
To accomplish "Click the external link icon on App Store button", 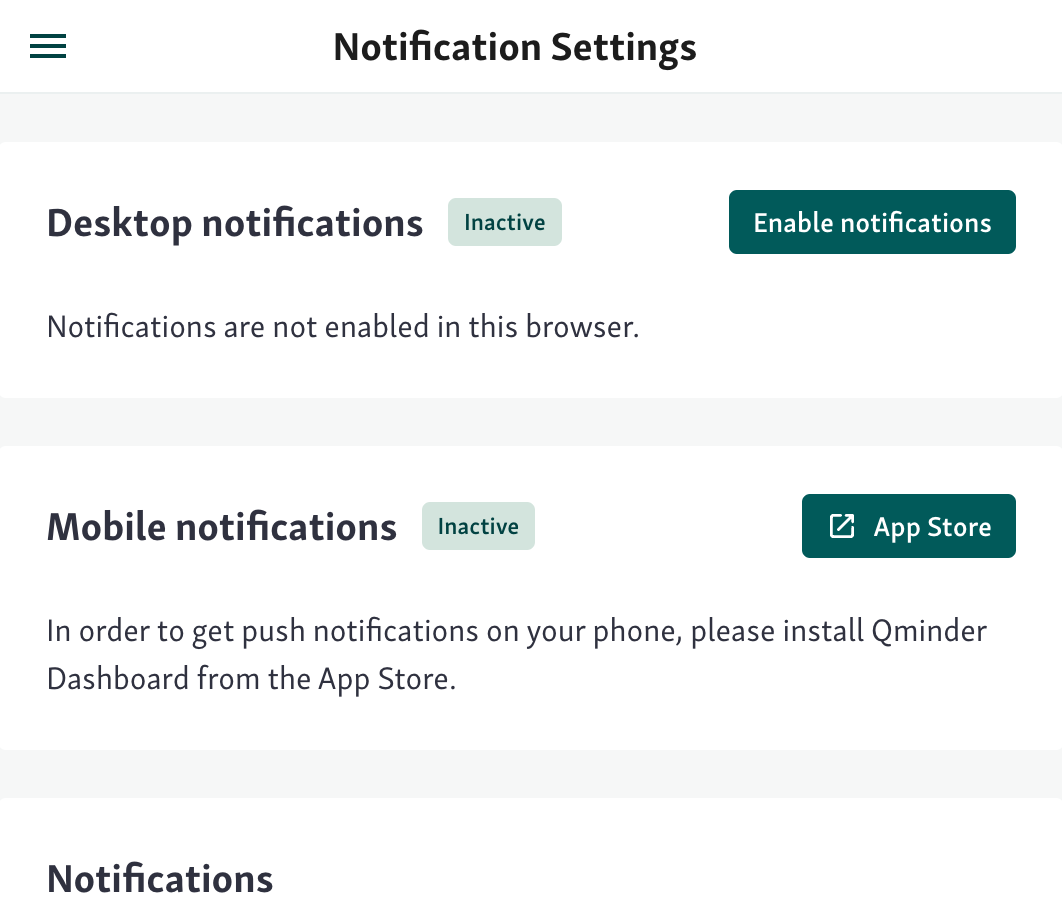I will [842, 526].
